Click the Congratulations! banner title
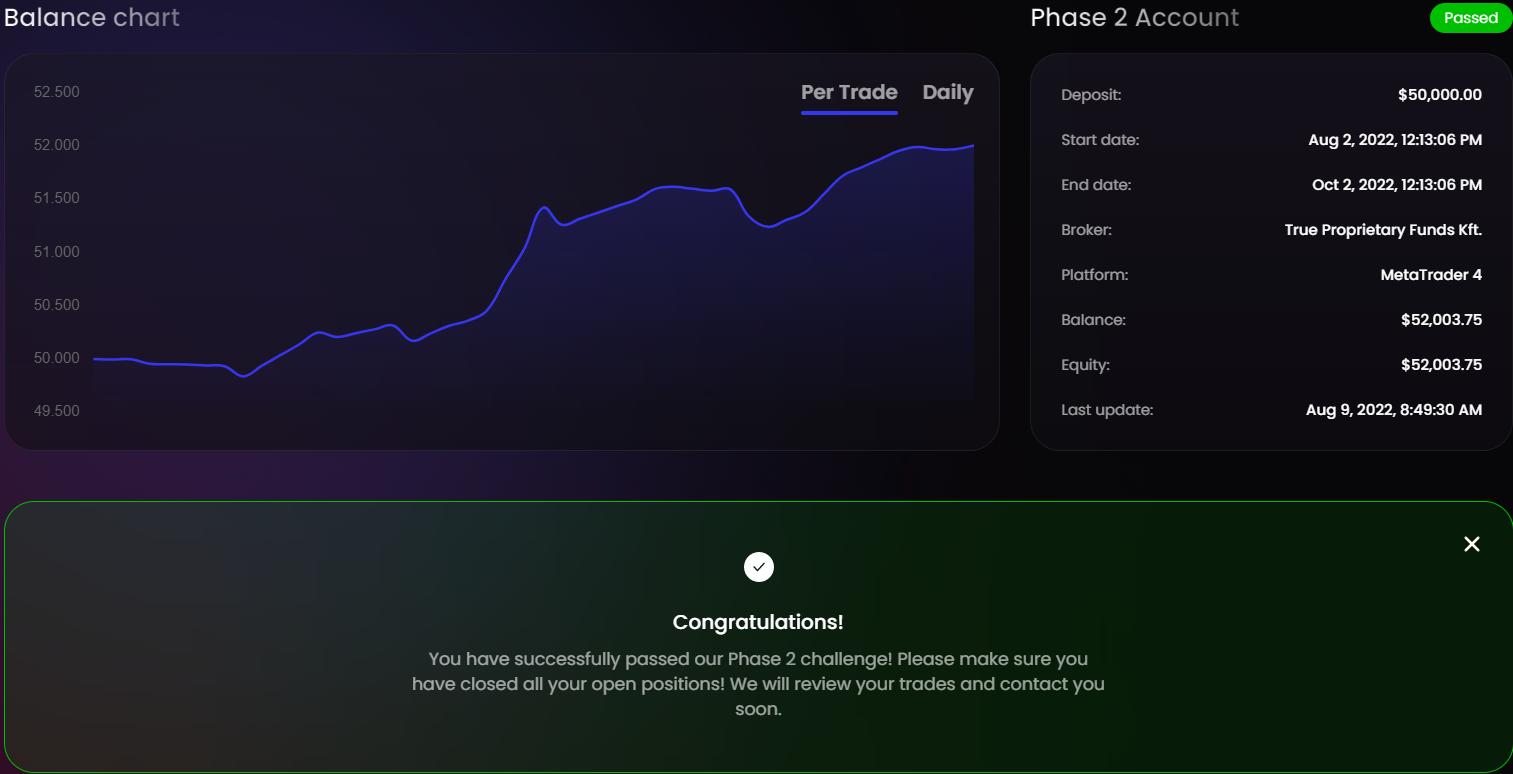 pos(758,622)
